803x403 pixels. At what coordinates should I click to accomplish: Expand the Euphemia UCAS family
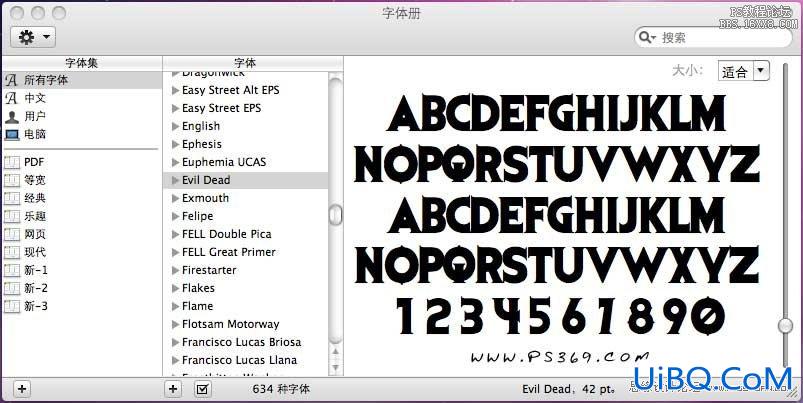[175, 162]
